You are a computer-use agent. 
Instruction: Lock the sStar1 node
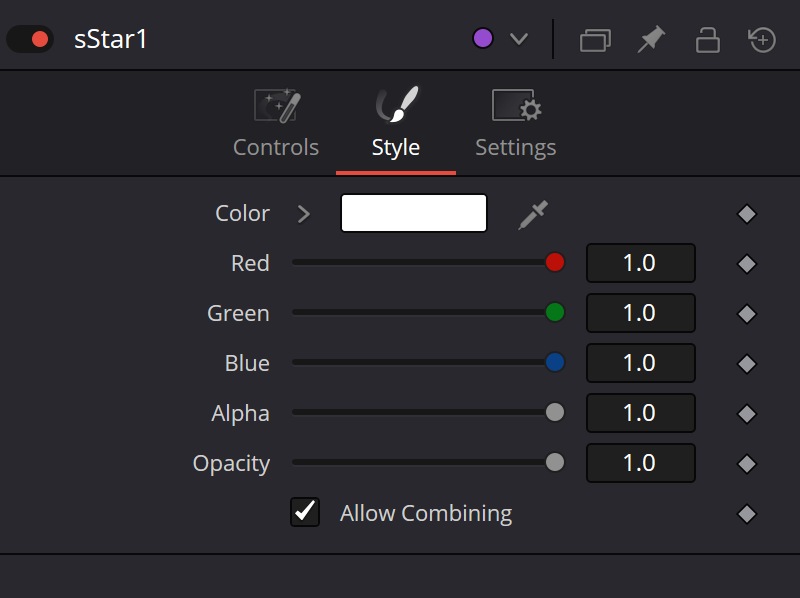pyautogui.click(x=708, y=40)
